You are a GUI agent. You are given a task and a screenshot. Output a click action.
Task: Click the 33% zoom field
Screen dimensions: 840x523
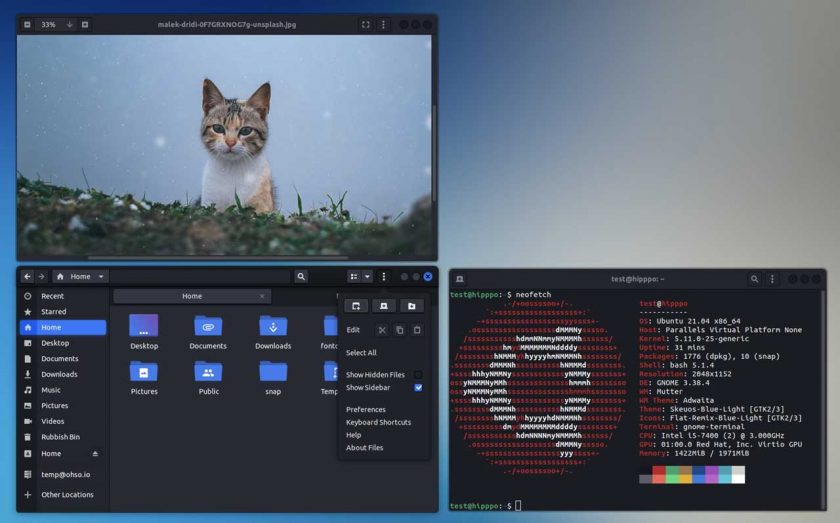[48, 25]
